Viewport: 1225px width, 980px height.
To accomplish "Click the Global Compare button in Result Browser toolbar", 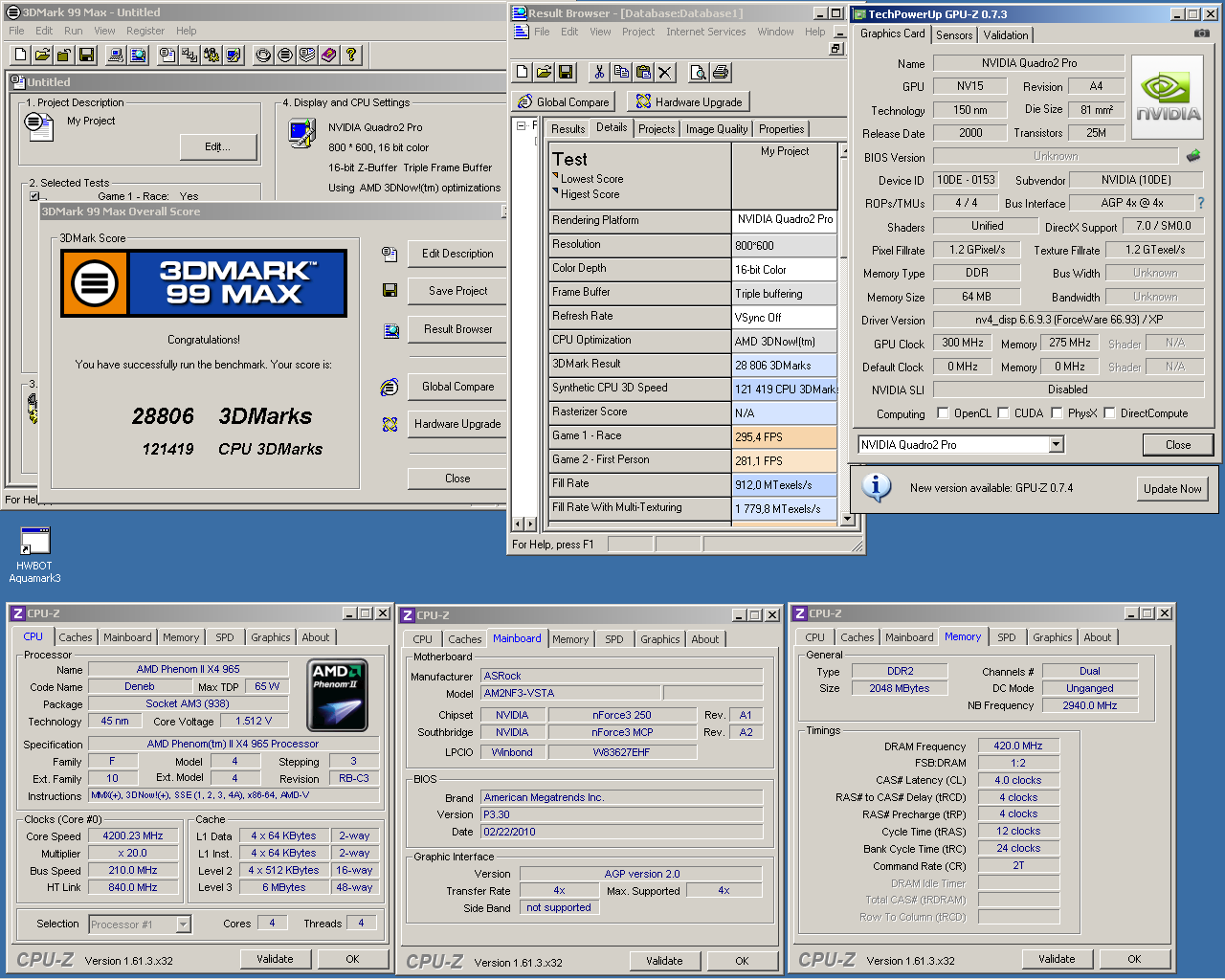I will tap(564, 102).
